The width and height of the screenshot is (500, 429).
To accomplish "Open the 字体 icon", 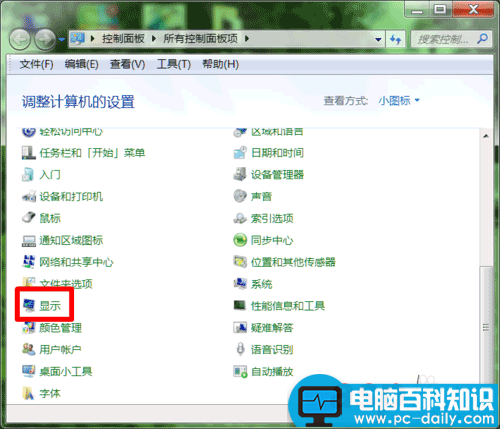I will 28,393.
